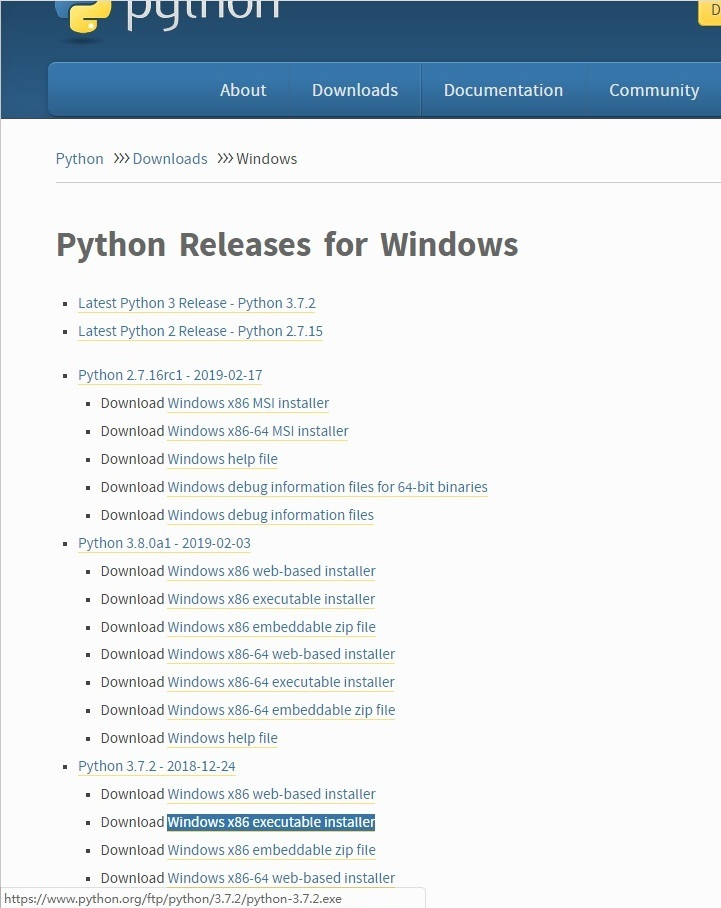721x908 pixels.
Task: Open Latest Python 2 Release - Python 2.7.15
Action: 200,331
